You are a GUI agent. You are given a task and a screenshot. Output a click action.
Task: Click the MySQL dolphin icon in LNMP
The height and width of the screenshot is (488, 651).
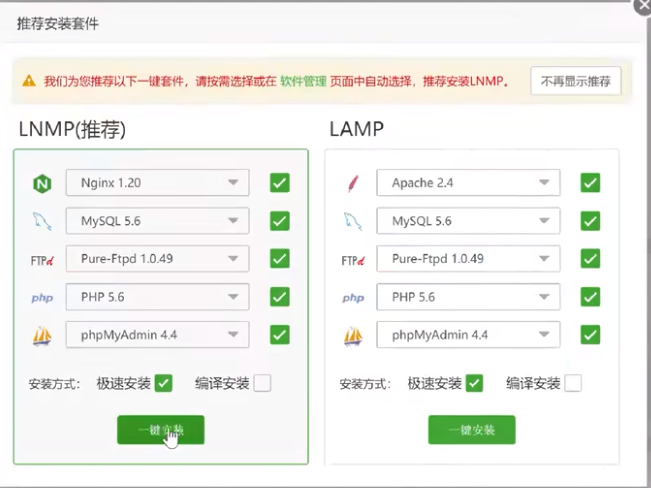click(x=42, y=221)
